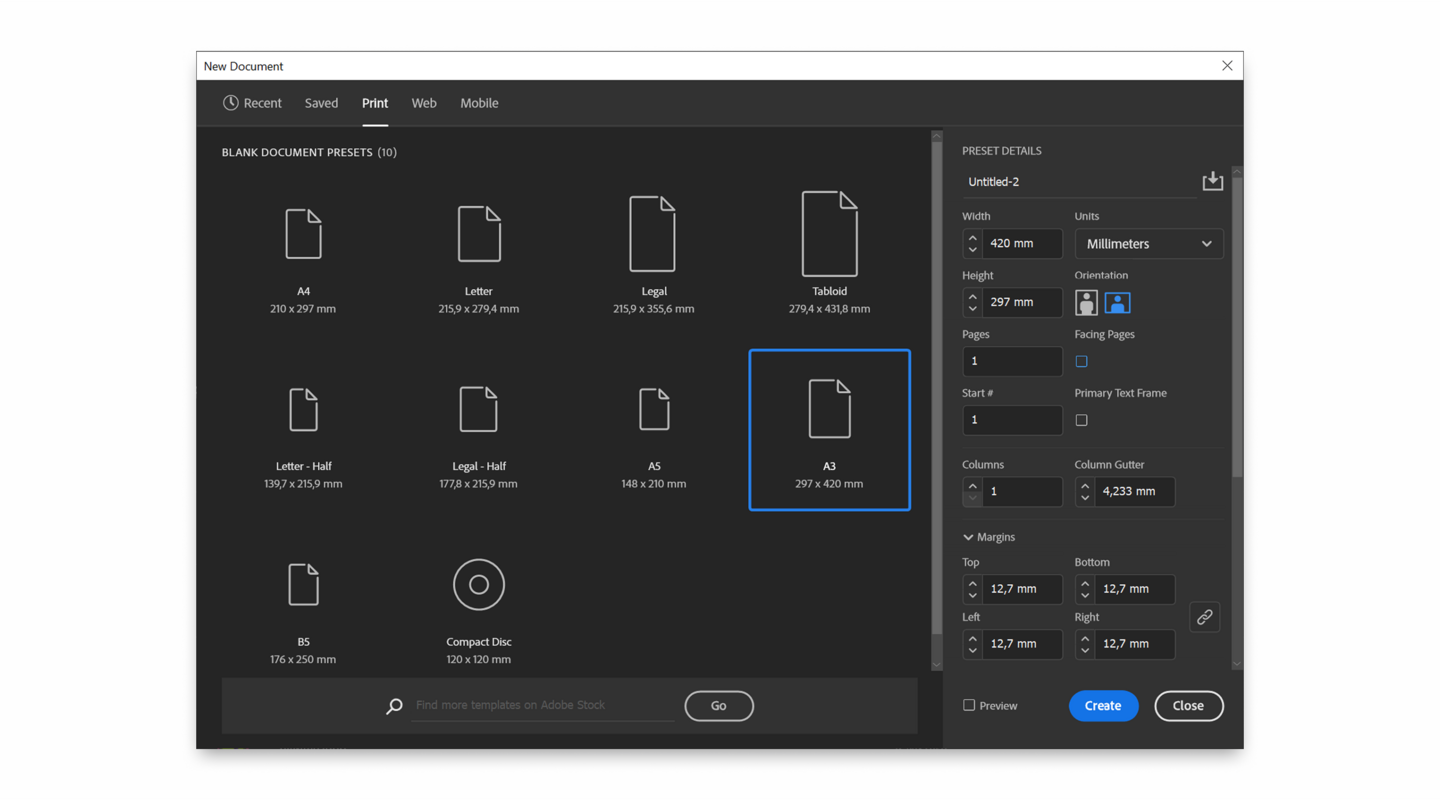
Task: Collapse the Margins section
Action: point(968,537)
